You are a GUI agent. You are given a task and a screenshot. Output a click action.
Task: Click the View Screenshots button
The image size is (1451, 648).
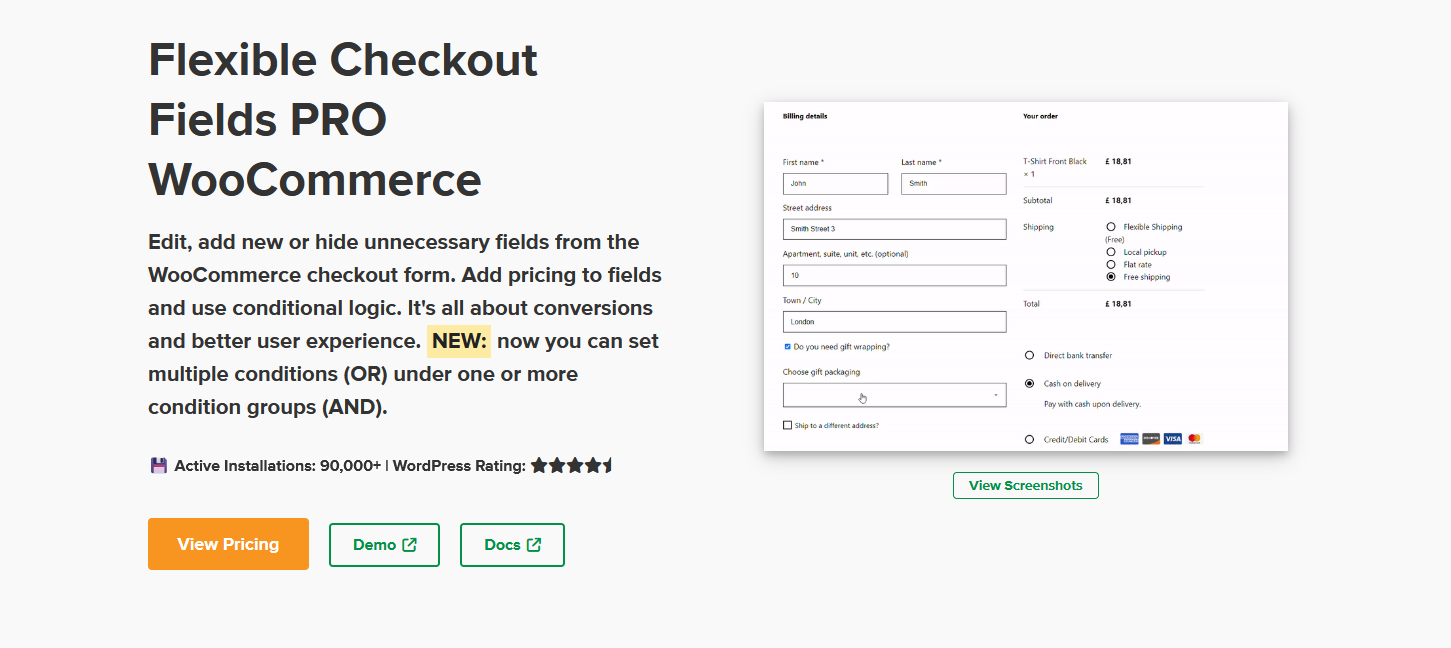point(1026,485)
